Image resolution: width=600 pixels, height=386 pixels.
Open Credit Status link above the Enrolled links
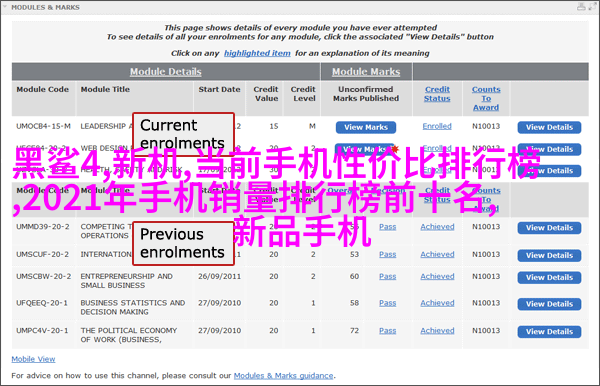click(437, 94)
